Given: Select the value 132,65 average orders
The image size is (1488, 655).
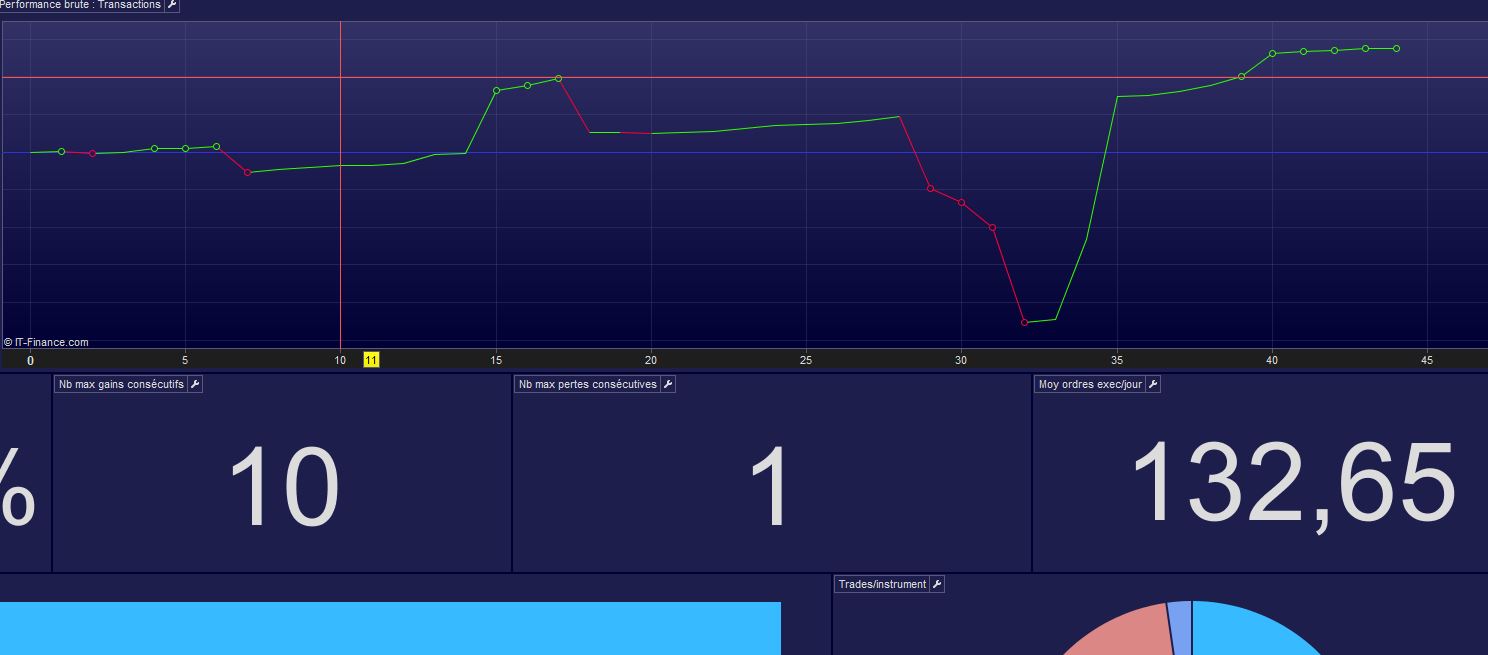Looking at the screenshot, I should pos(1293,486).
